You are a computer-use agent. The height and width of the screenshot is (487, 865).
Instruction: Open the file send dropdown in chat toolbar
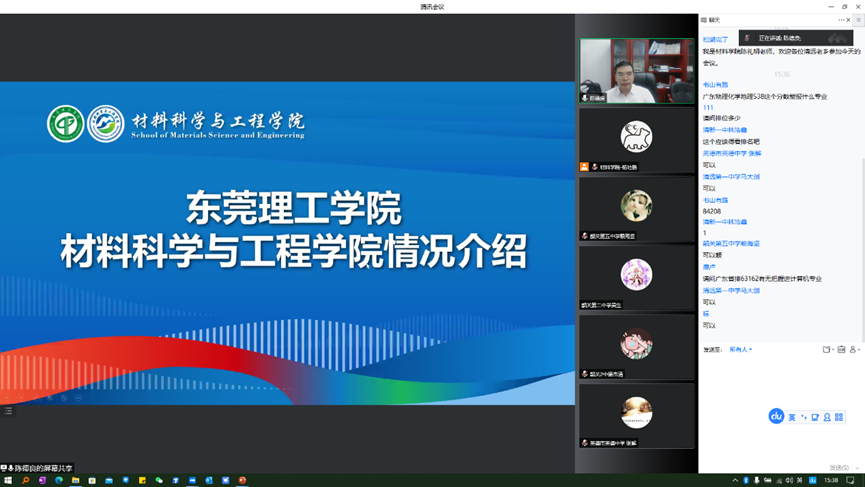(x=828, y=350)
